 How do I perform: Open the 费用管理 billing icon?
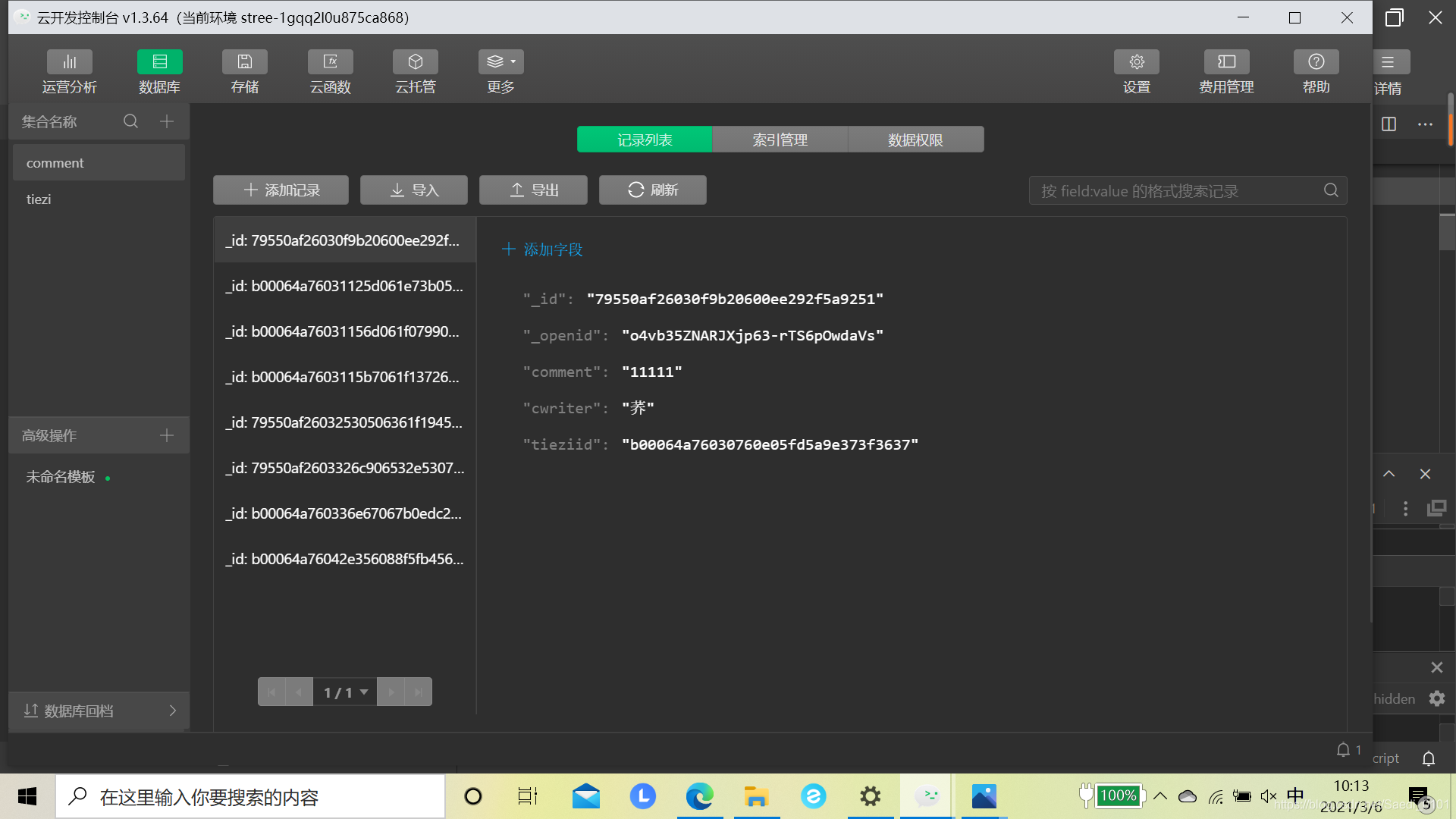(1225, 62)
